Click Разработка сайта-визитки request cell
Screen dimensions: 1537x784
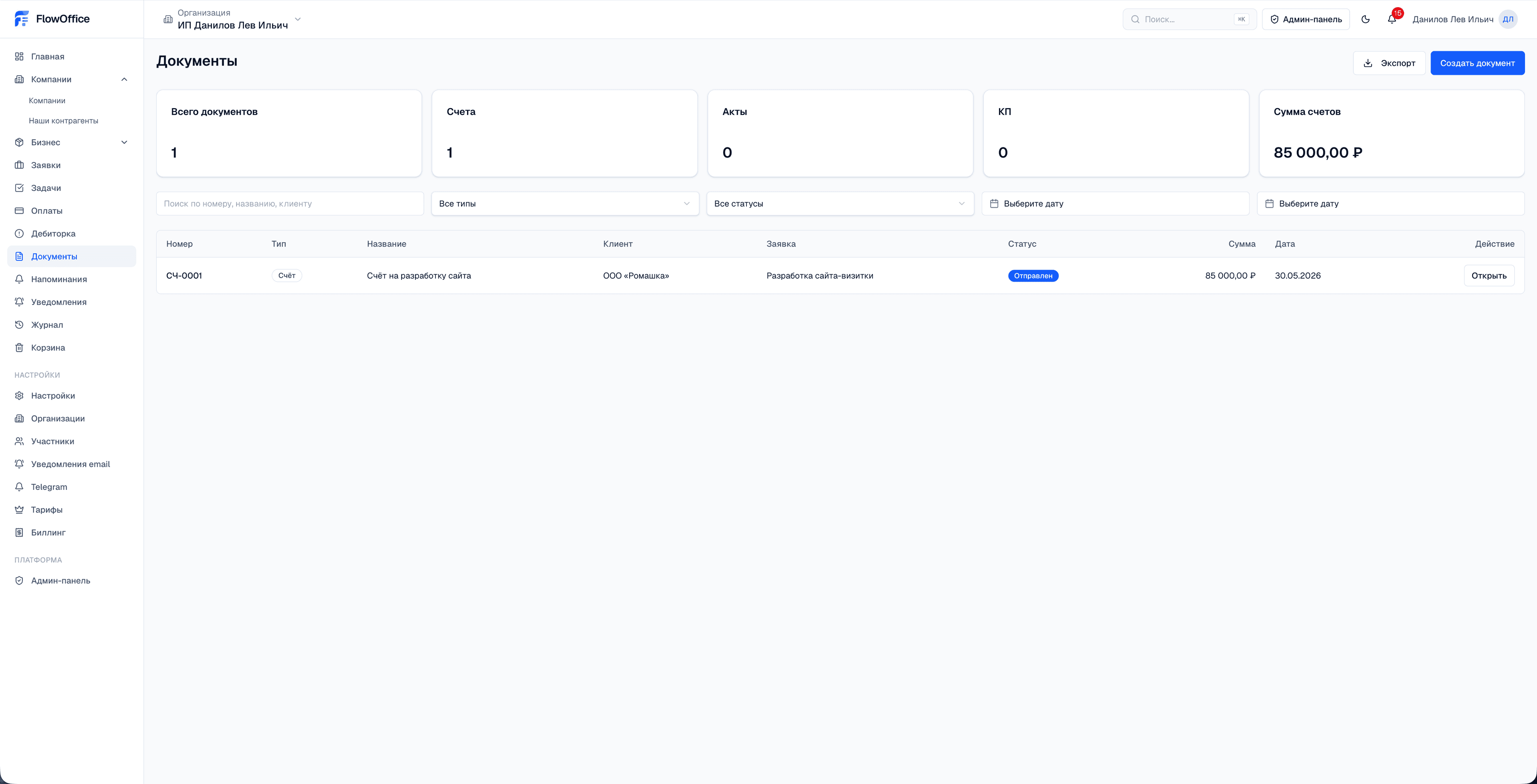coord(820,276)
